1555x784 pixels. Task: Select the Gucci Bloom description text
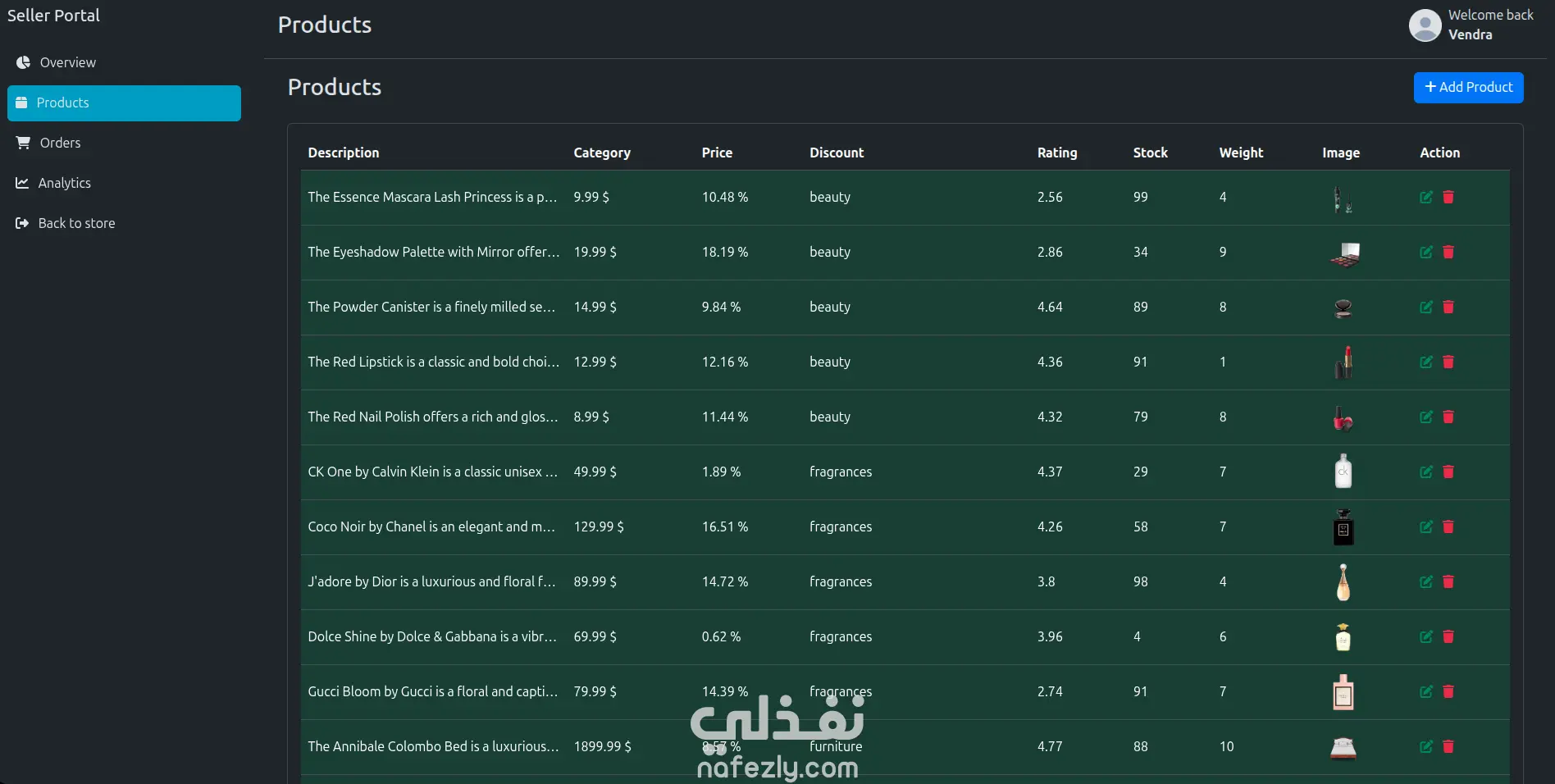[433, 691]
